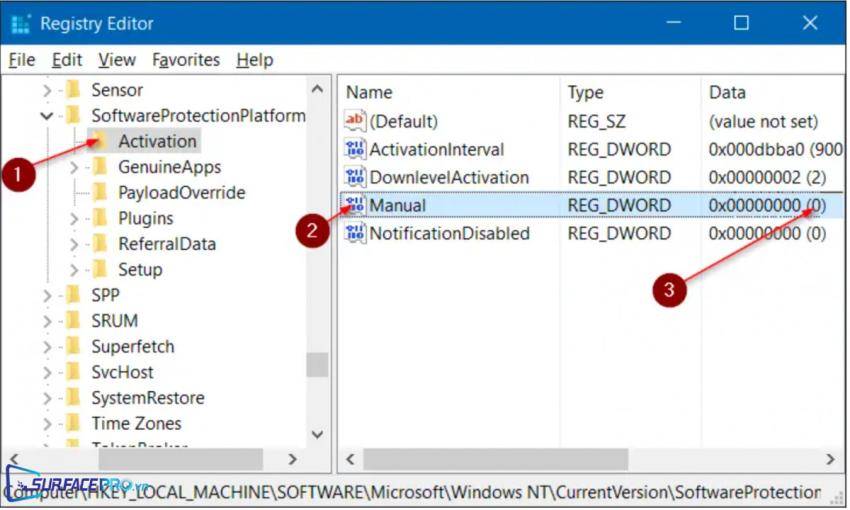Click the Manual DWORD value icon
Screen dimensions: 850x510
355,205
